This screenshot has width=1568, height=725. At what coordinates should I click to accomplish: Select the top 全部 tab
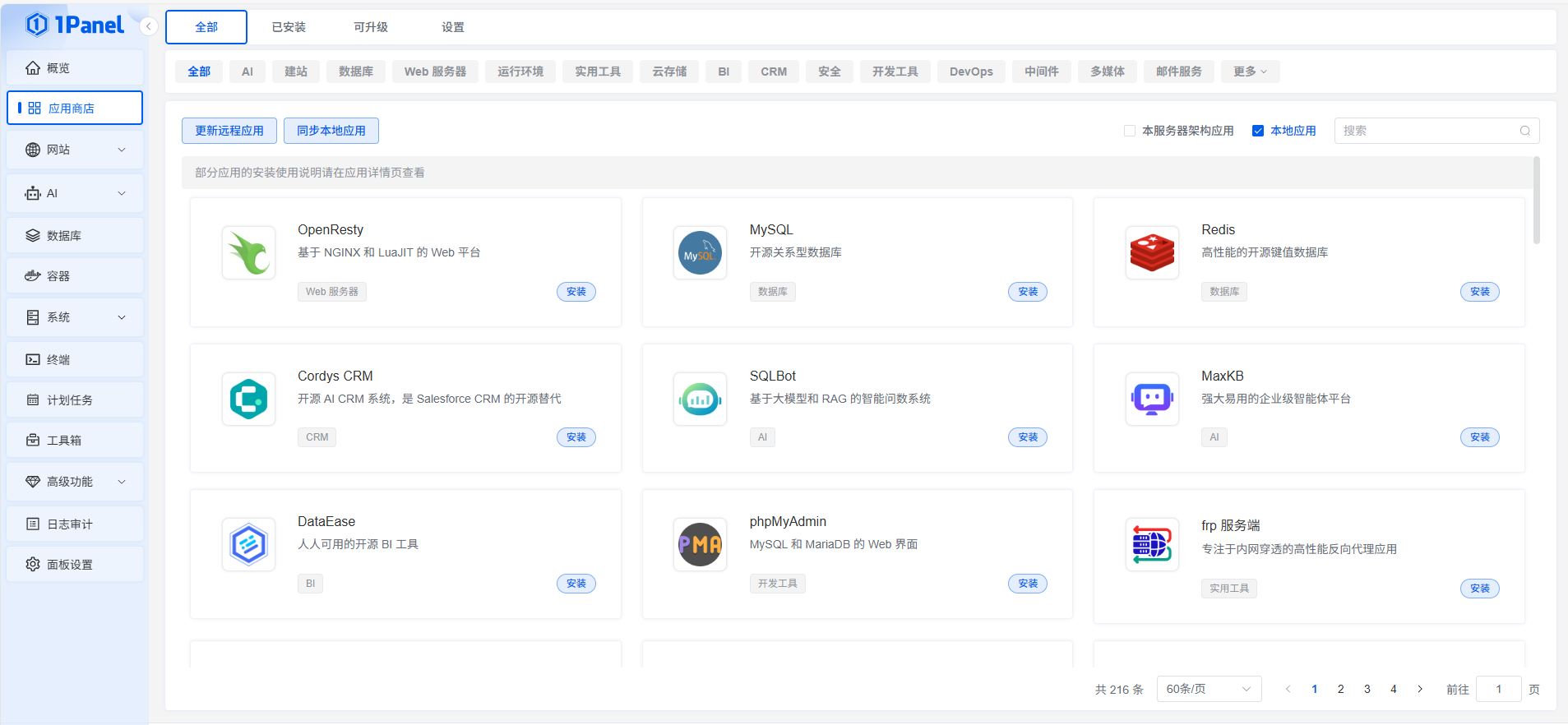click(206, 27)
